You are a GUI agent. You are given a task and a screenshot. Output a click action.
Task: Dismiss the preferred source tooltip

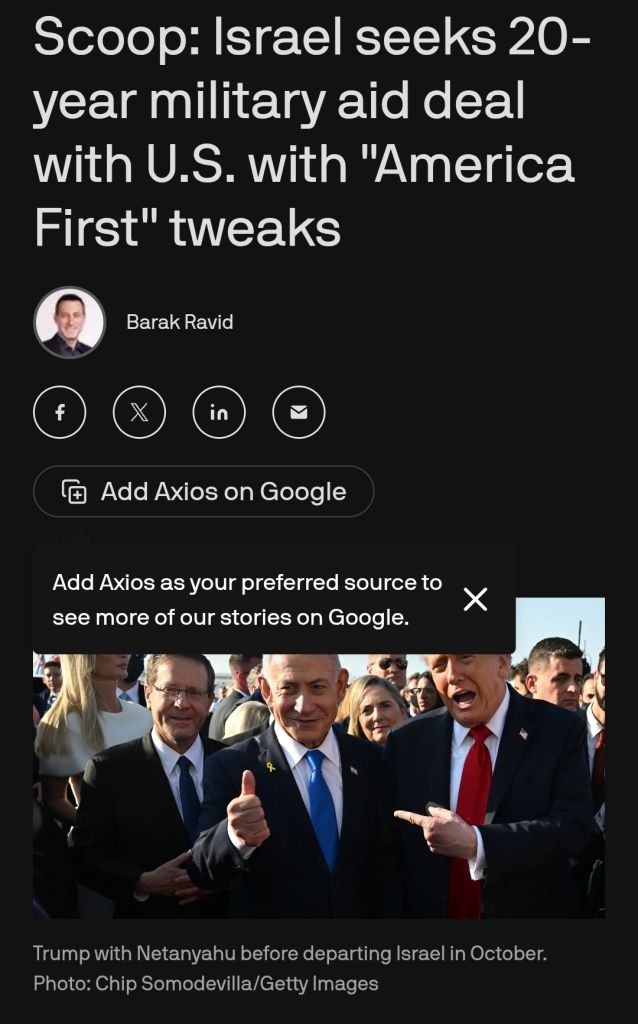(475, 599)
